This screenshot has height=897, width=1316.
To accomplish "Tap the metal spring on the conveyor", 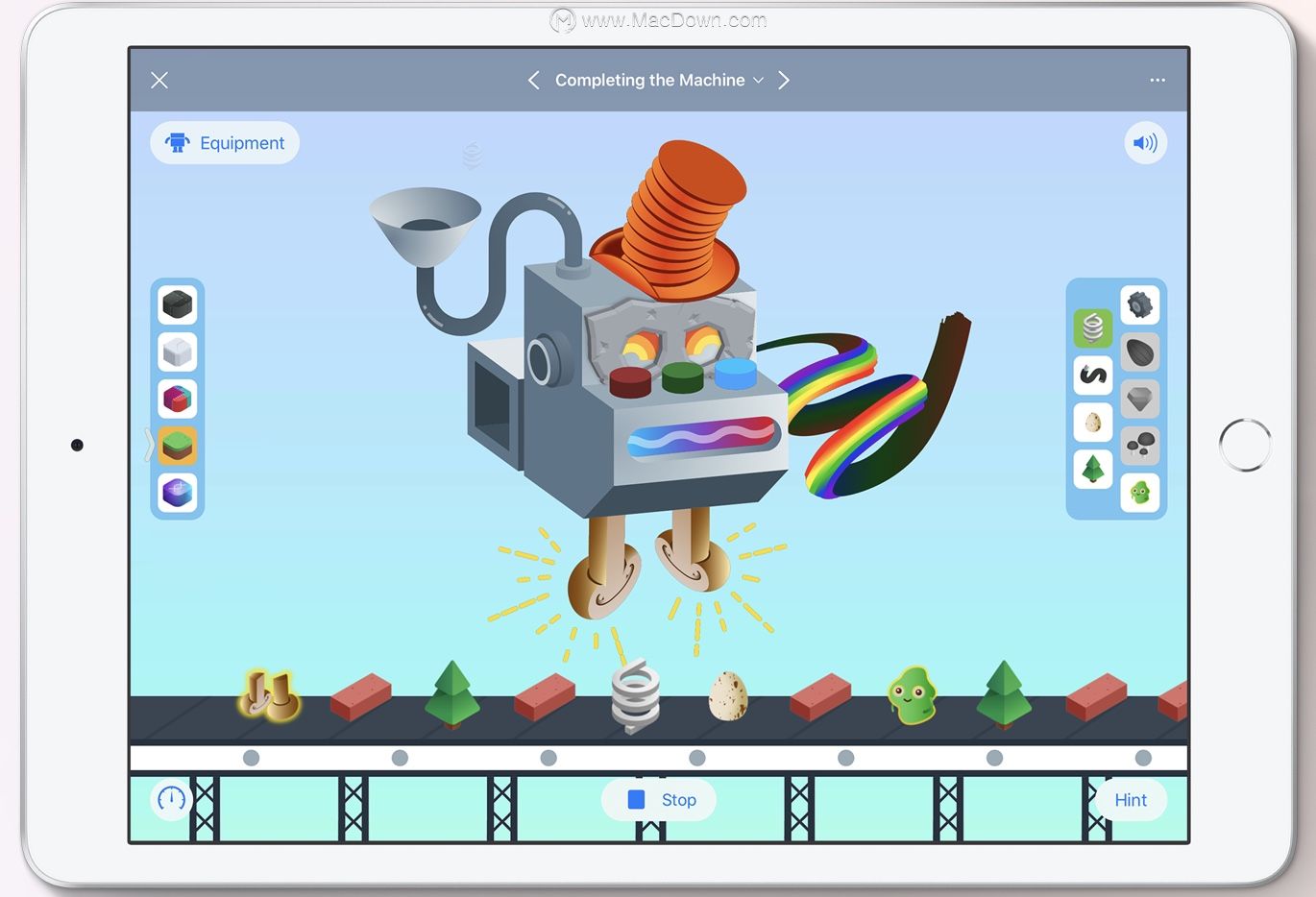I will click(636, 697).
